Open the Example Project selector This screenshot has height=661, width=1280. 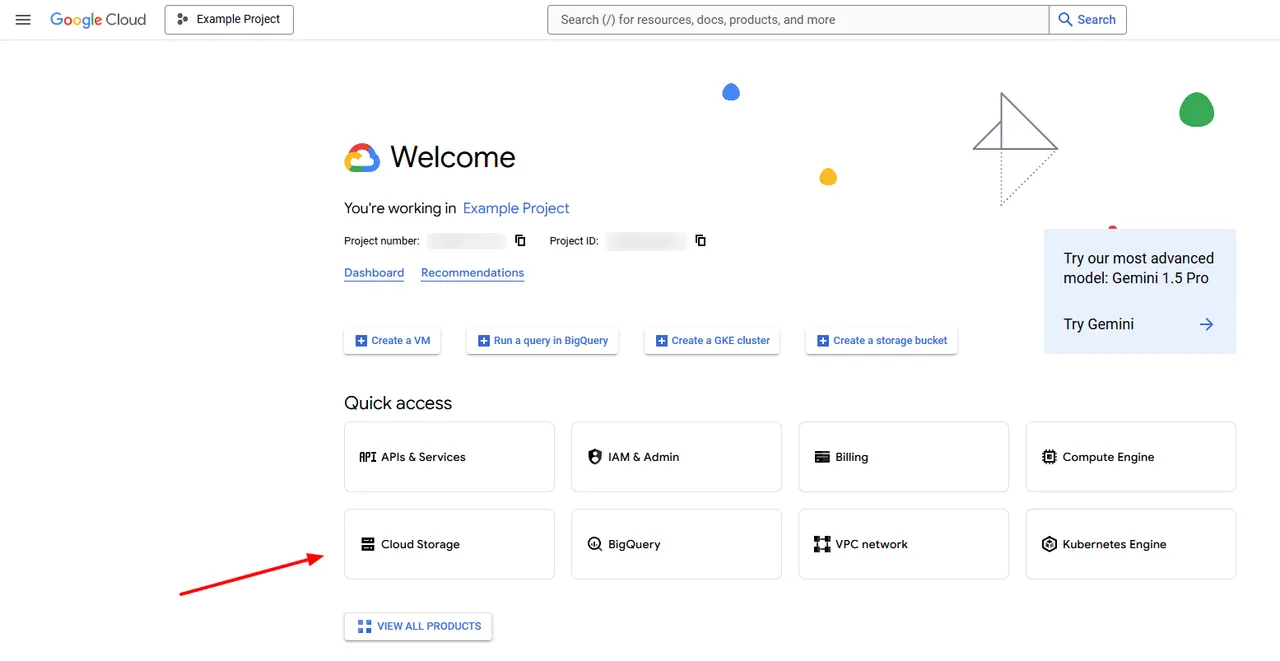pyautogui.click(x=229, y=19)
